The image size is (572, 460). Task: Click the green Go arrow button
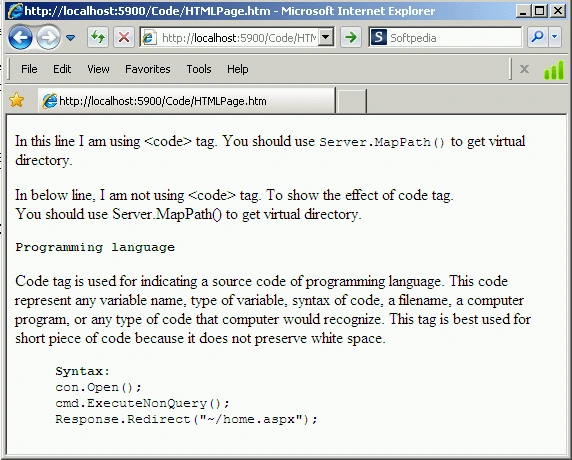(351, 37)
